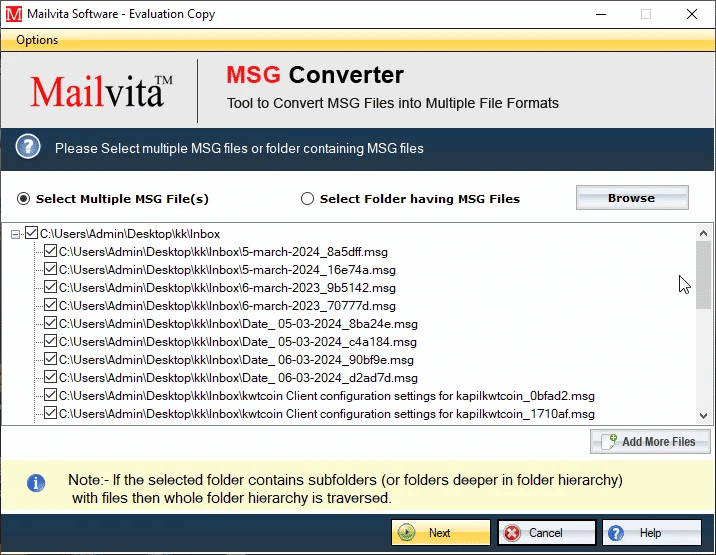This screenshot has height=555, width=716.
Task: Click the blue info icon beside the Note
Action: pyautogui.click(x=36, y=483)
